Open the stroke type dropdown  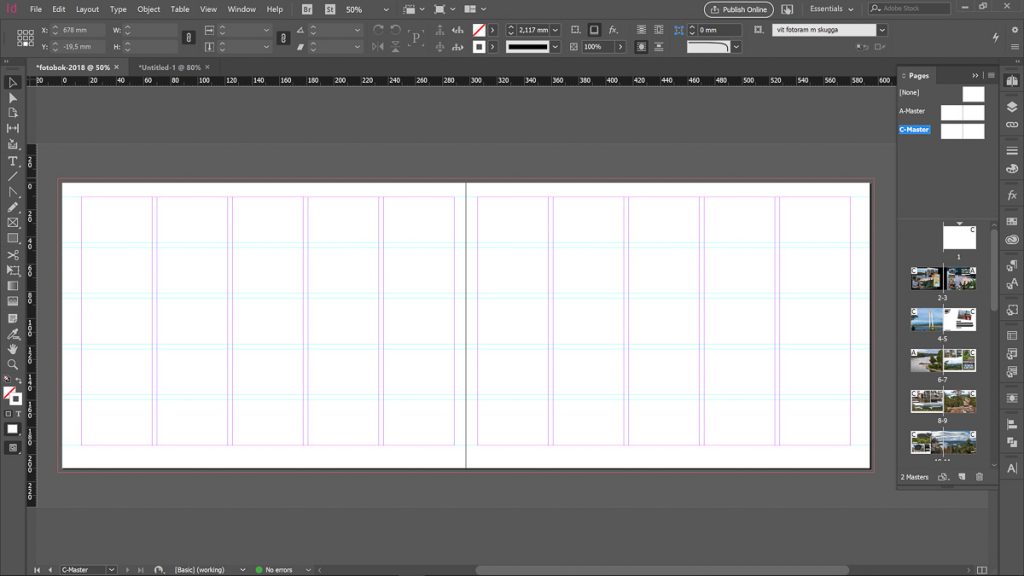[555, 47]
